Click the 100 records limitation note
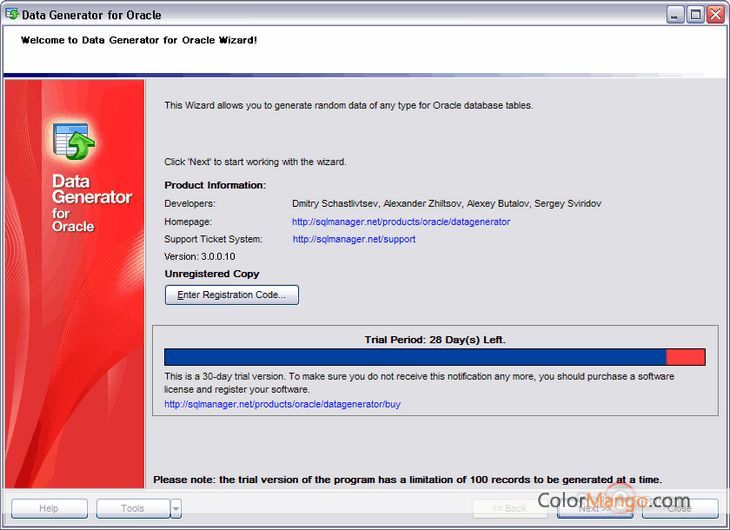The width and height of the screenshot is (730, 530). 407,479
